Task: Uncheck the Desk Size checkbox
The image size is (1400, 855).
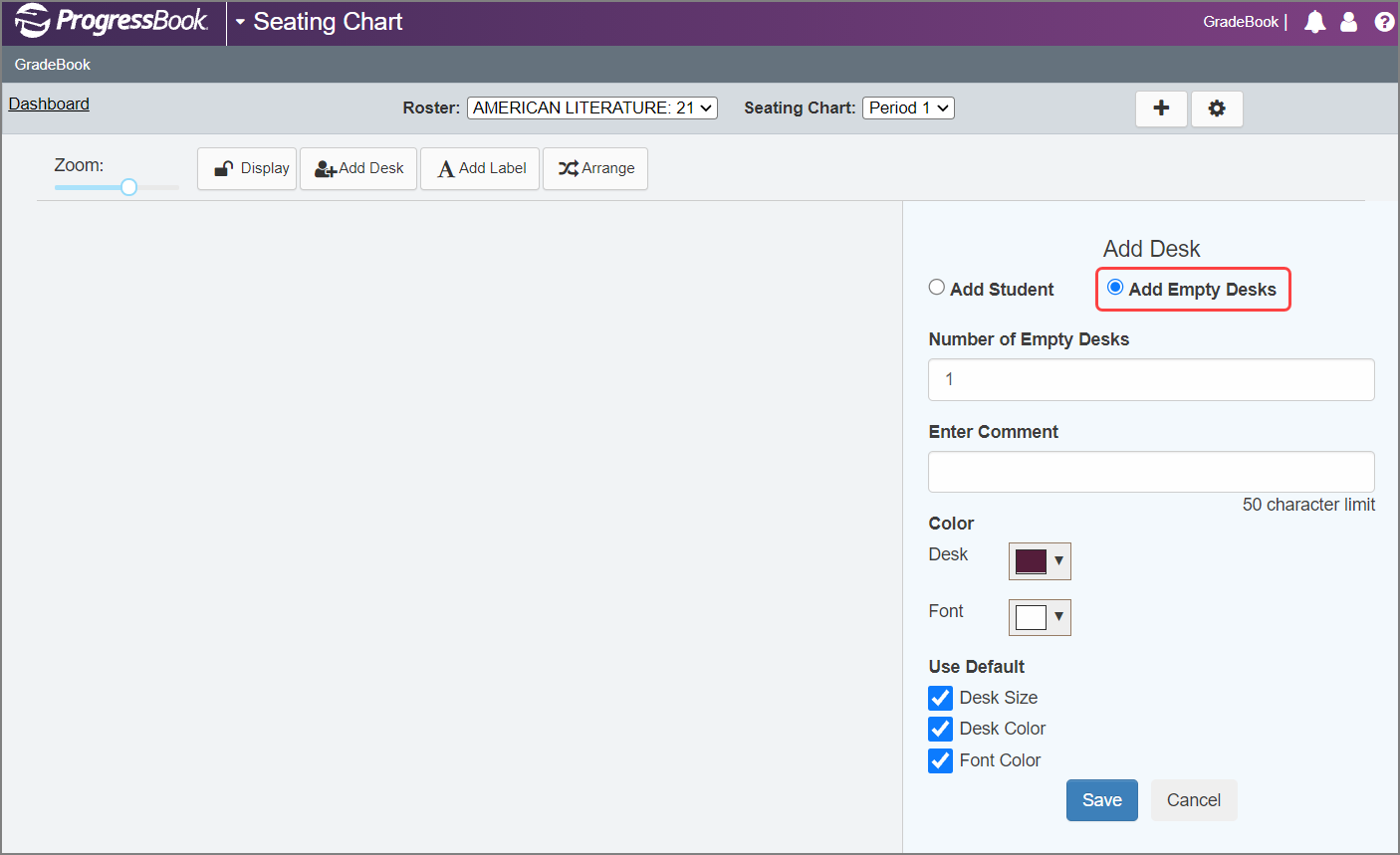Action: (940, 698)
